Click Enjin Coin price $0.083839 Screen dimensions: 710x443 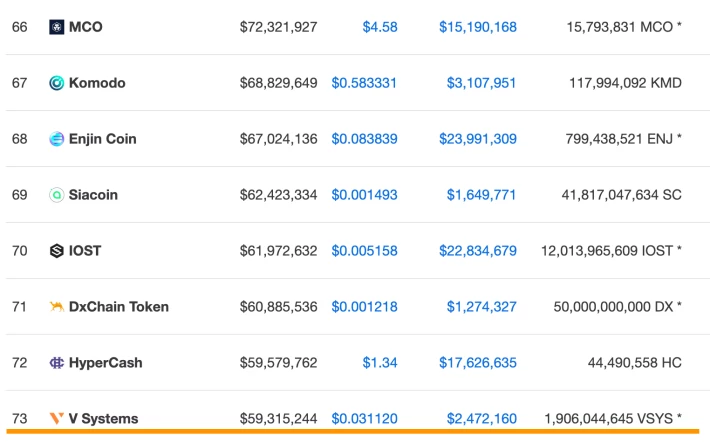(365, 139)
